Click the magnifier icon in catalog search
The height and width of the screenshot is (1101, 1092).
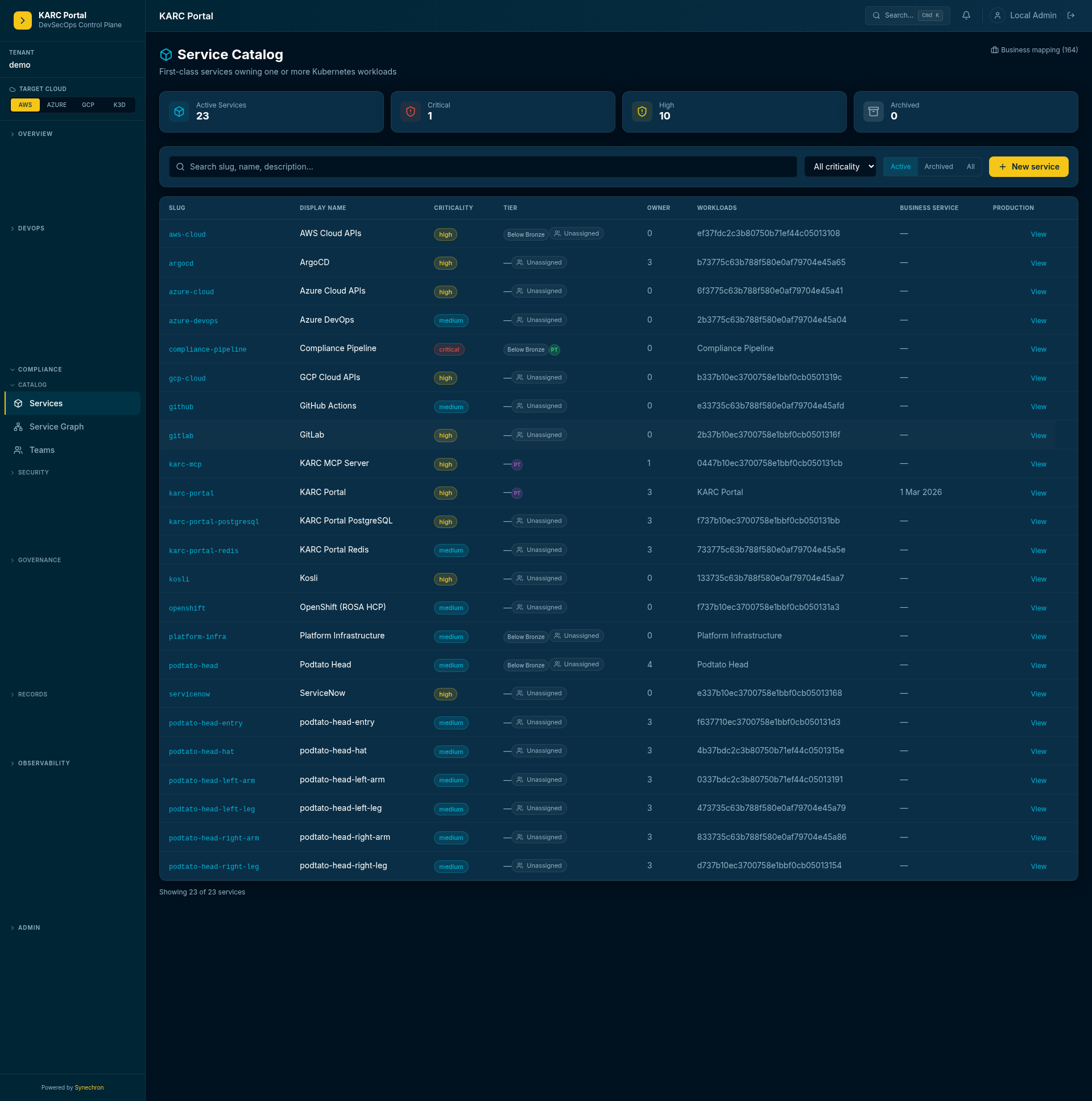point(180,167)
